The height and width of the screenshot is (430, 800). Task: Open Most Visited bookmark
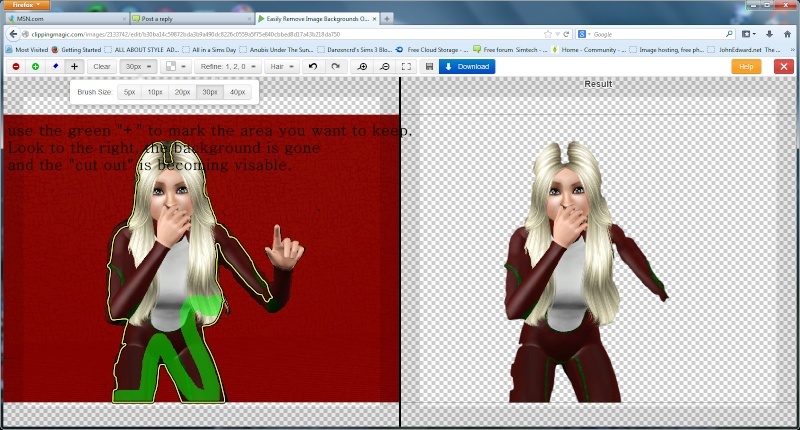pos(27,49)
